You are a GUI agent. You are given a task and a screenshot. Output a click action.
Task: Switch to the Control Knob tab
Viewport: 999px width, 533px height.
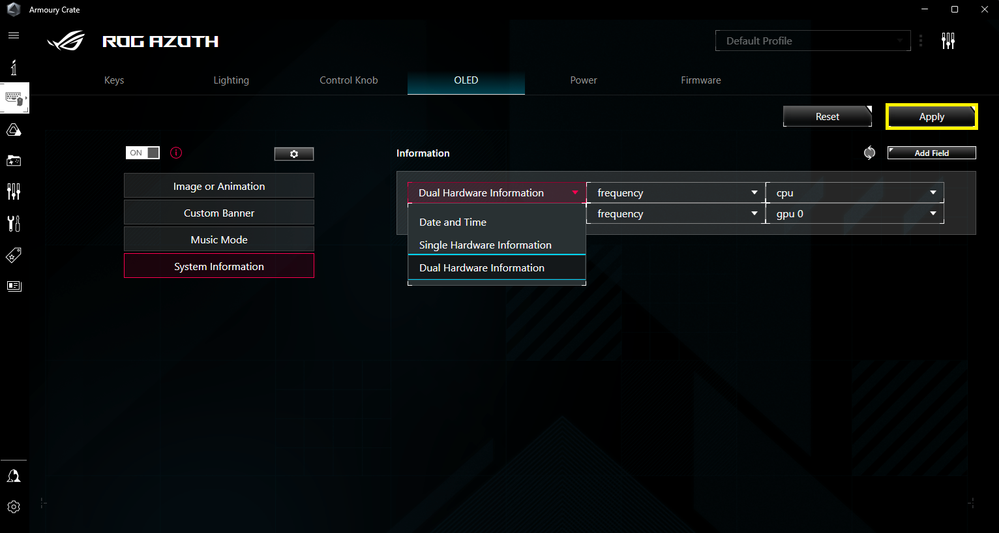click(x=349, y=81)
